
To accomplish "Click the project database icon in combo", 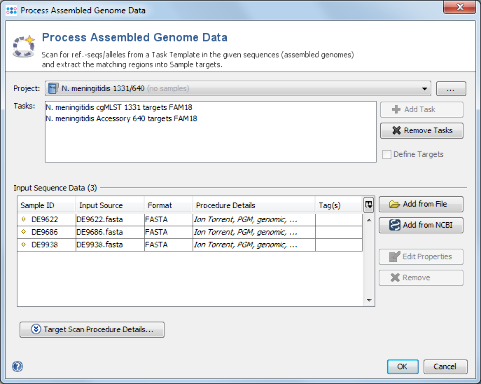I will (x=53, y=88).
